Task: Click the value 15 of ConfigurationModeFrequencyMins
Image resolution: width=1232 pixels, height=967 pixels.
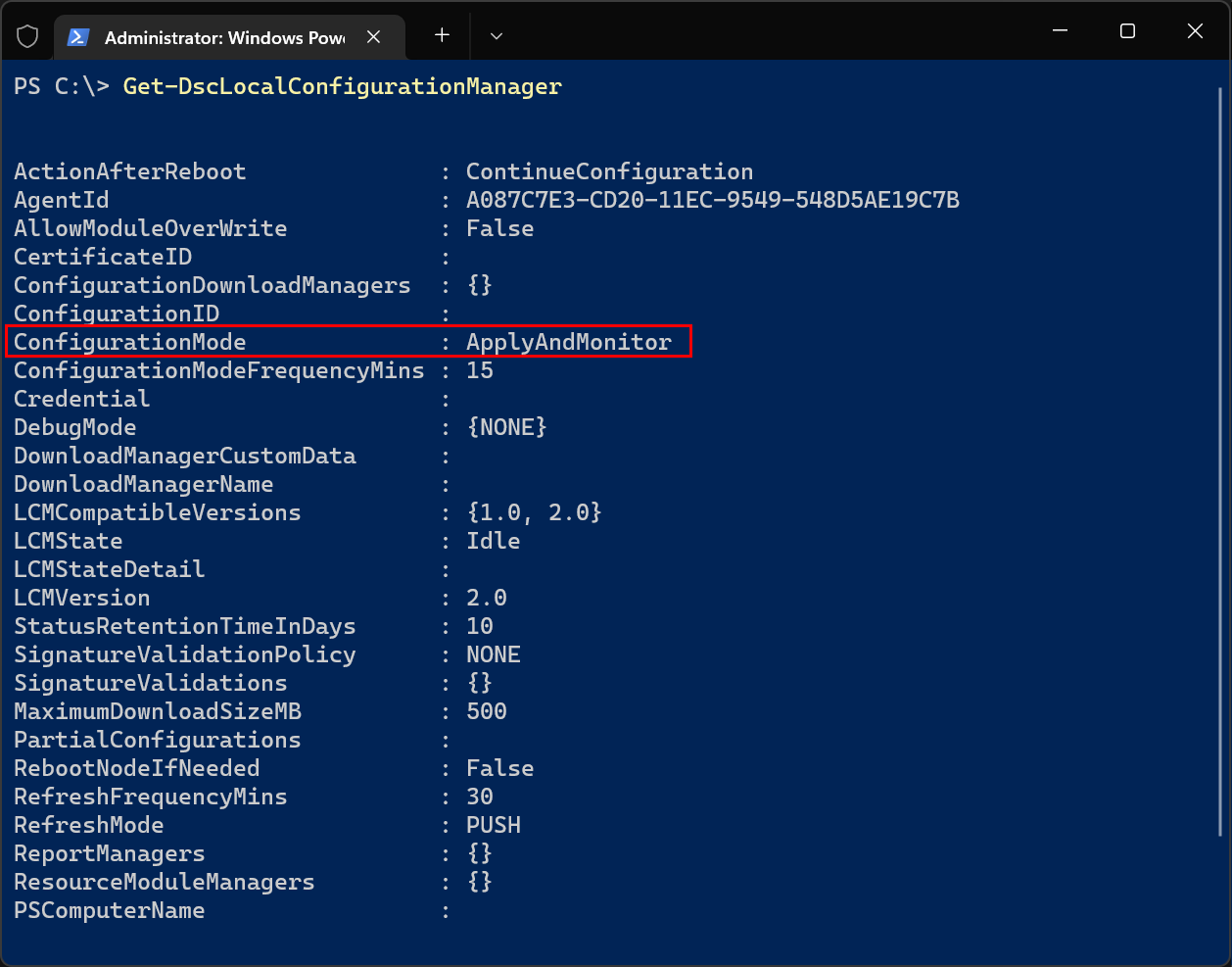Action: (480, 370)
